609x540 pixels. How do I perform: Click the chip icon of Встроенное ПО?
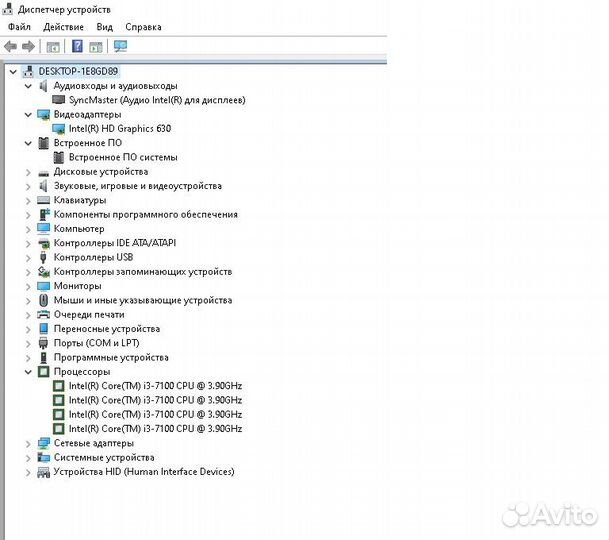coord(44,143)
